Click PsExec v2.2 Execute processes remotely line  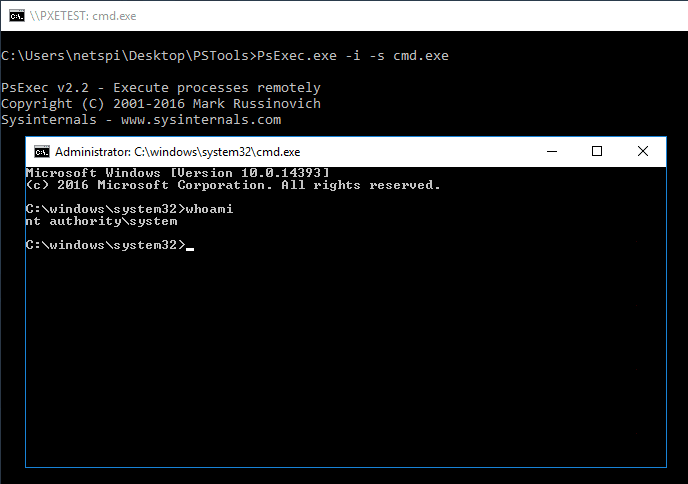pos(161,88)
